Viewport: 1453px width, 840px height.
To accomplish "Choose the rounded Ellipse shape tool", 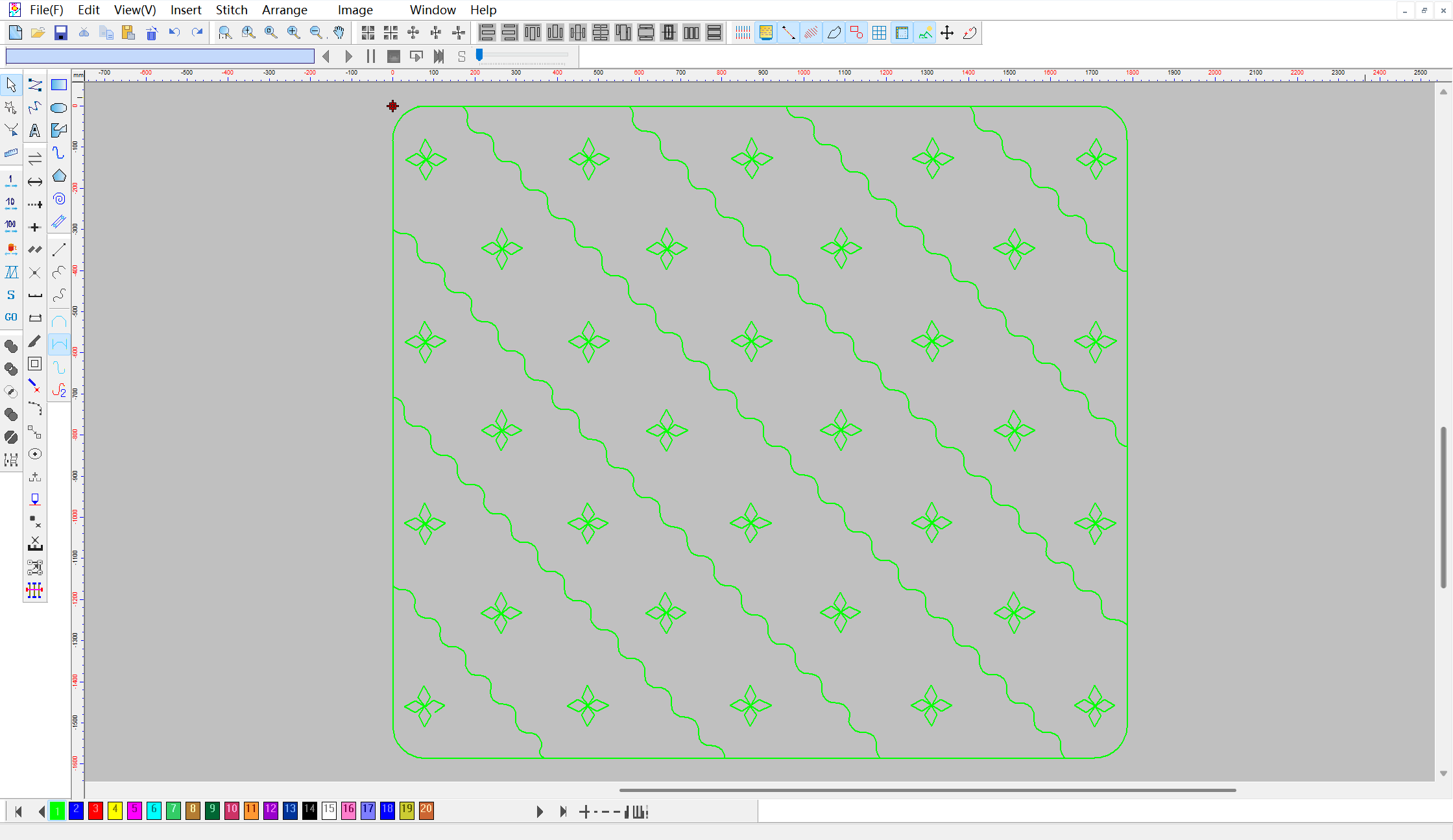I will [x=59, y=108].
